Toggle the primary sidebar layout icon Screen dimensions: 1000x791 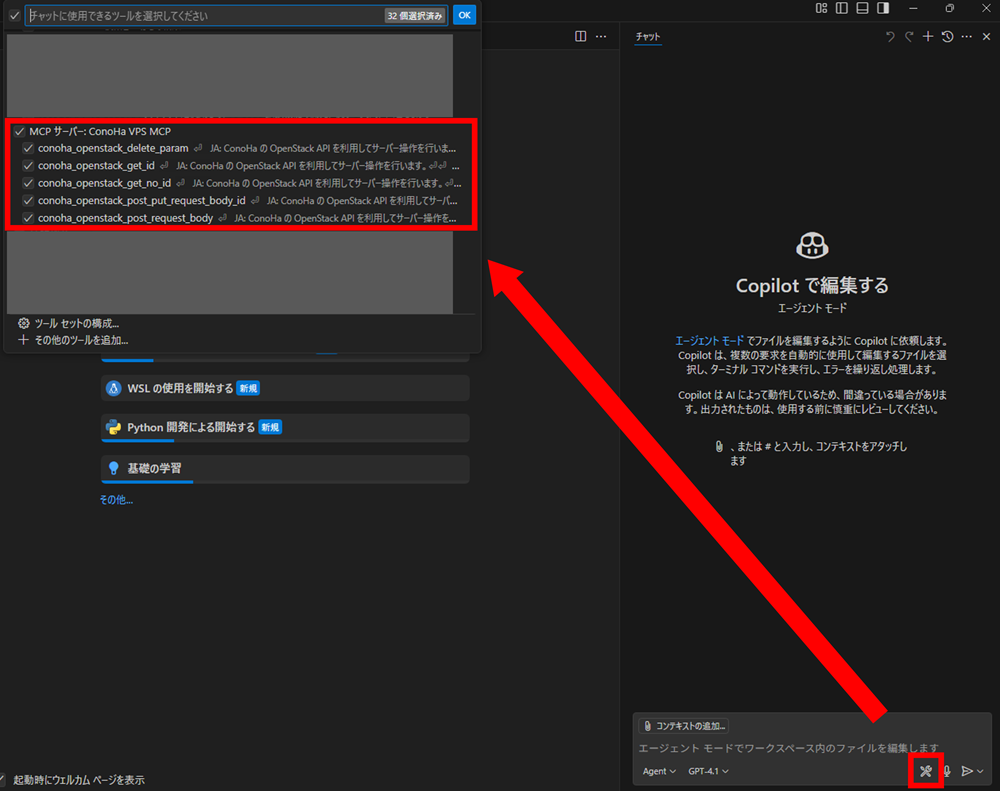(x=842, y=9)
